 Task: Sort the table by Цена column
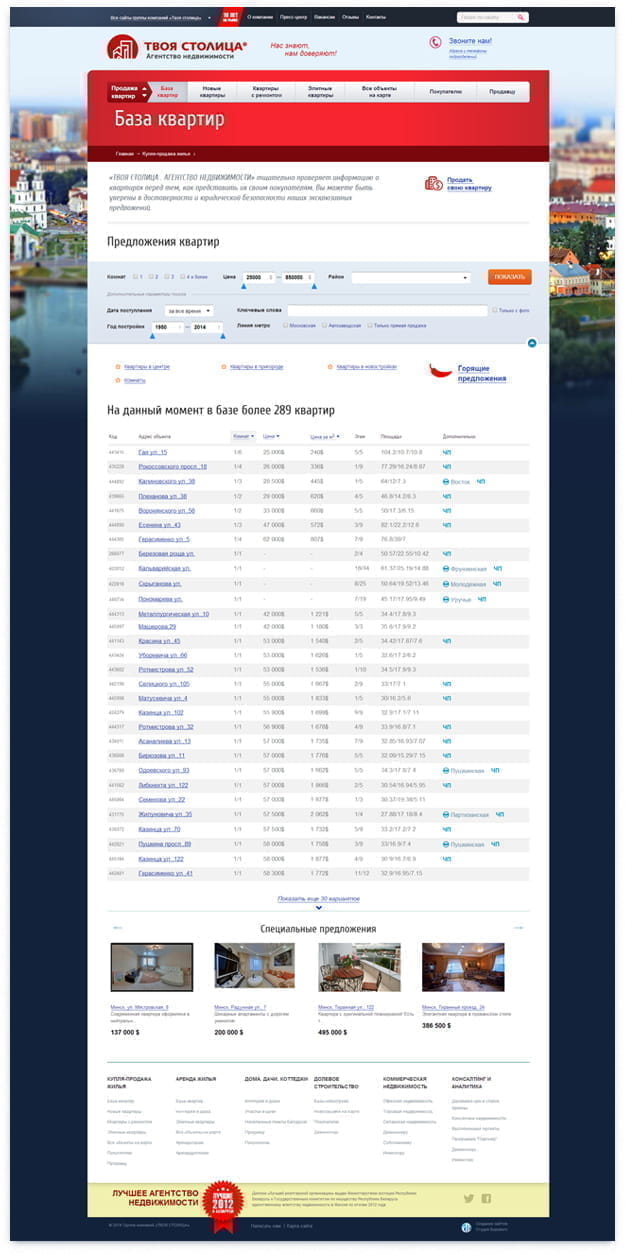pyautogui.click(x=271, y=437)
